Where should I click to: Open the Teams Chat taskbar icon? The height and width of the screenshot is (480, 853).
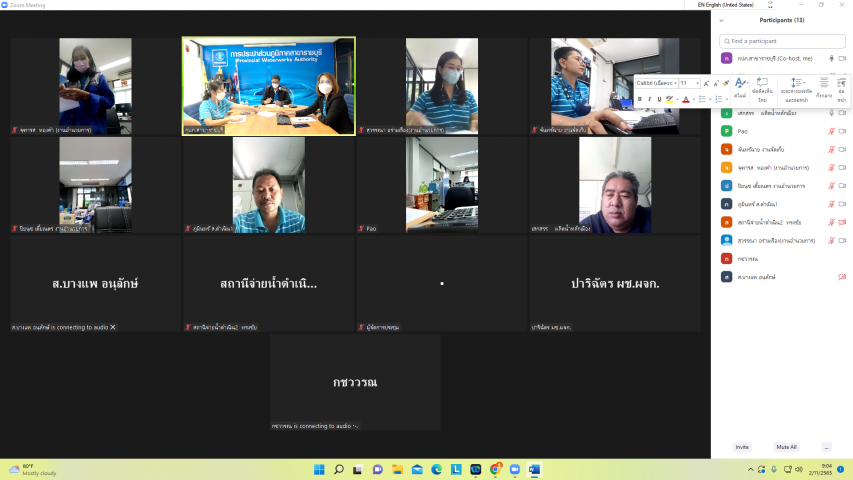coord(378,469)
